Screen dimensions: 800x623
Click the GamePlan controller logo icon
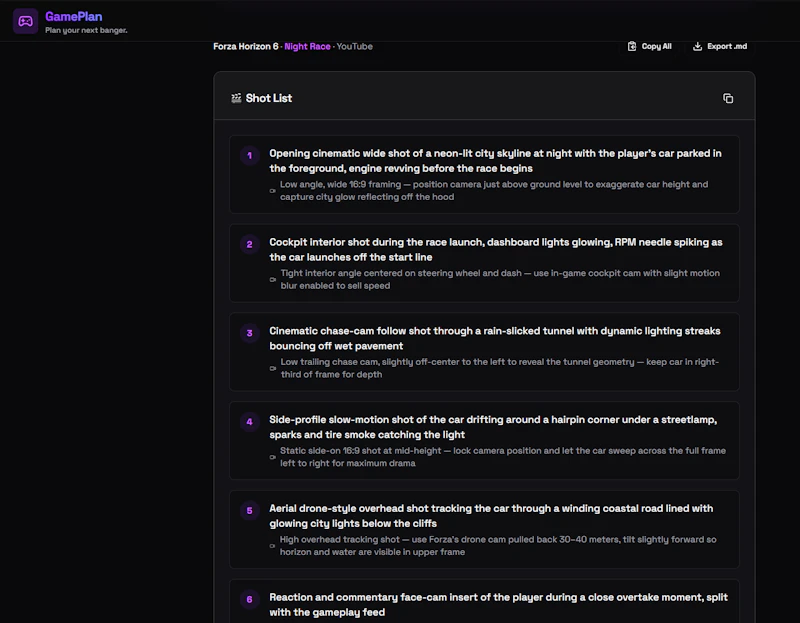click(x=25, y=21)
